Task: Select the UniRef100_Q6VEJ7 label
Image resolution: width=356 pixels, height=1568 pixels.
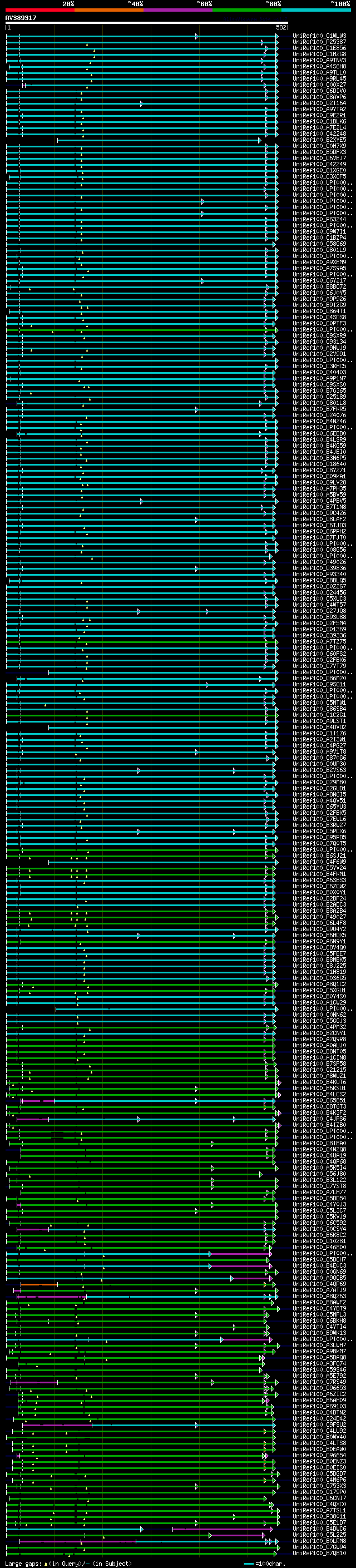Action: pyautogui.click(x=319, y=159)
